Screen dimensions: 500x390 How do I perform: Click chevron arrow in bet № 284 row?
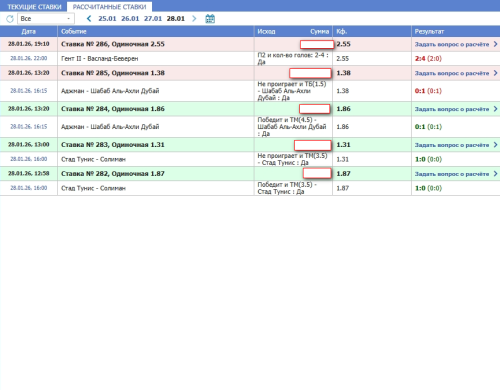click(x=495, y=109)
